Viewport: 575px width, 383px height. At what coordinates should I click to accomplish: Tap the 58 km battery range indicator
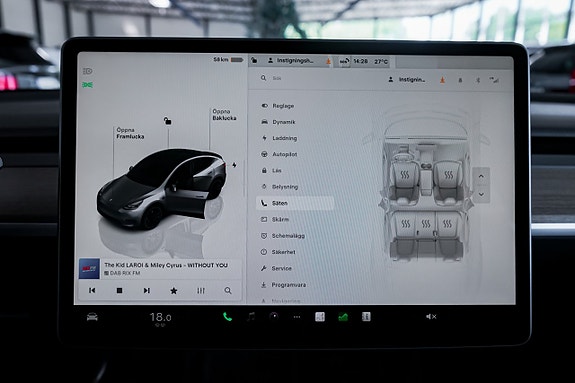click(x=228, y=59)
